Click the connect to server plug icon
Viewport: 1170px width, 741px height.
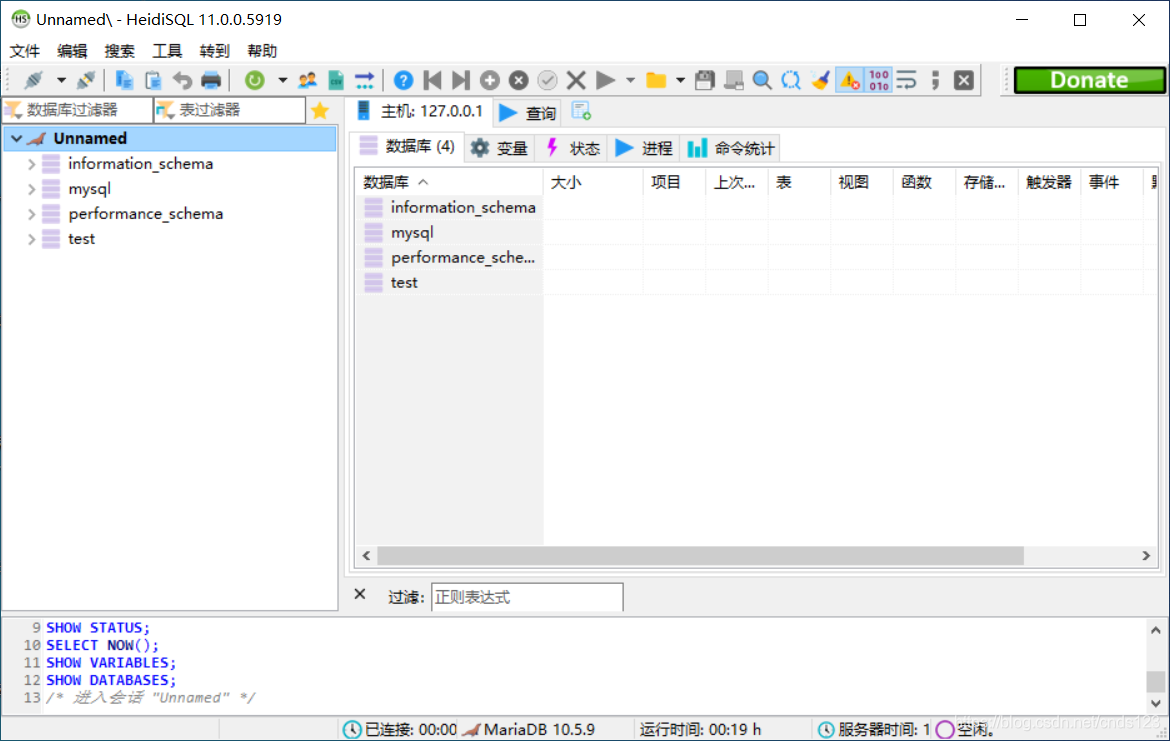click(x=34, y=80)
